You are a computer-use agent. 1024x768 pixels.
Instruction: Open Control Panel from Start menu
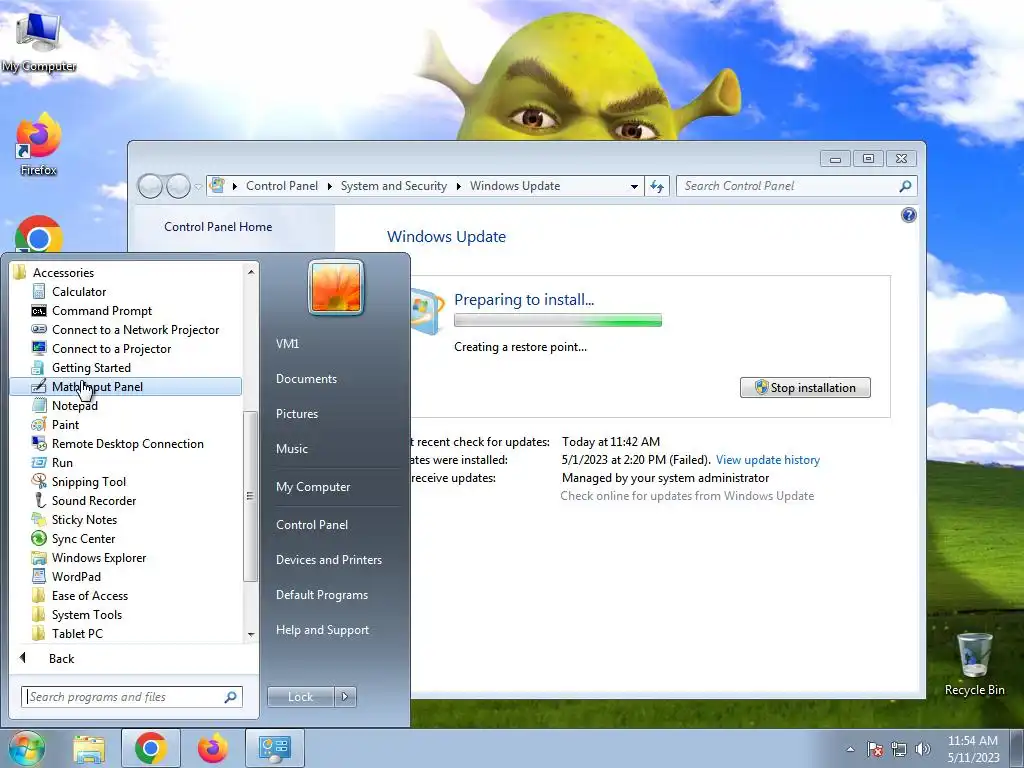tap(312, 525)
